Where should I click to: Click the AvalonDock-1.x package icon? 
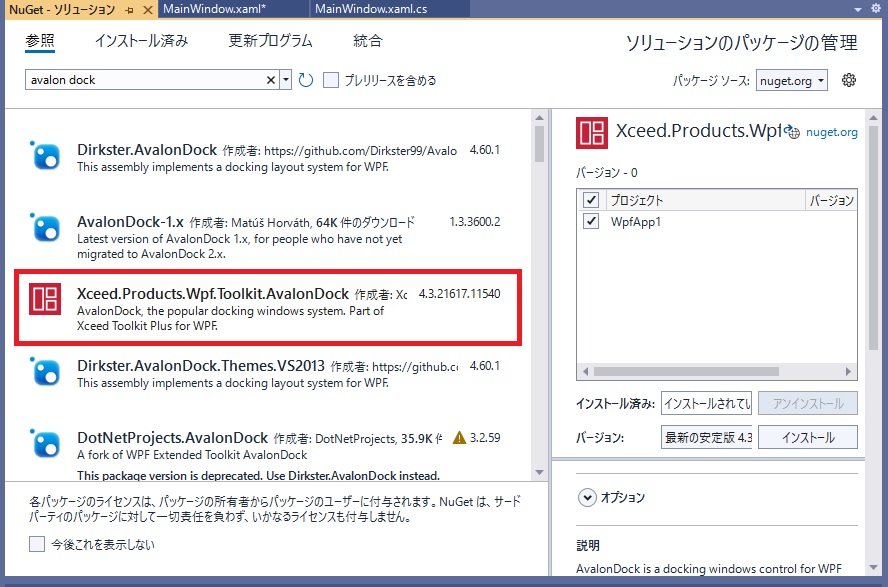click(45, 228)
